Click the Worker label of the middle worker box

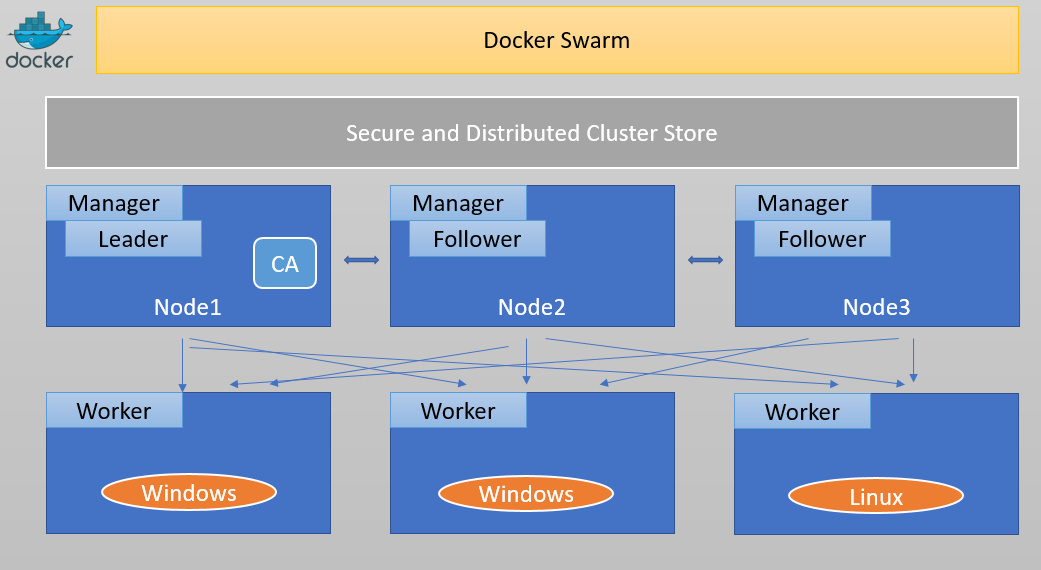(x=458, y=411)
